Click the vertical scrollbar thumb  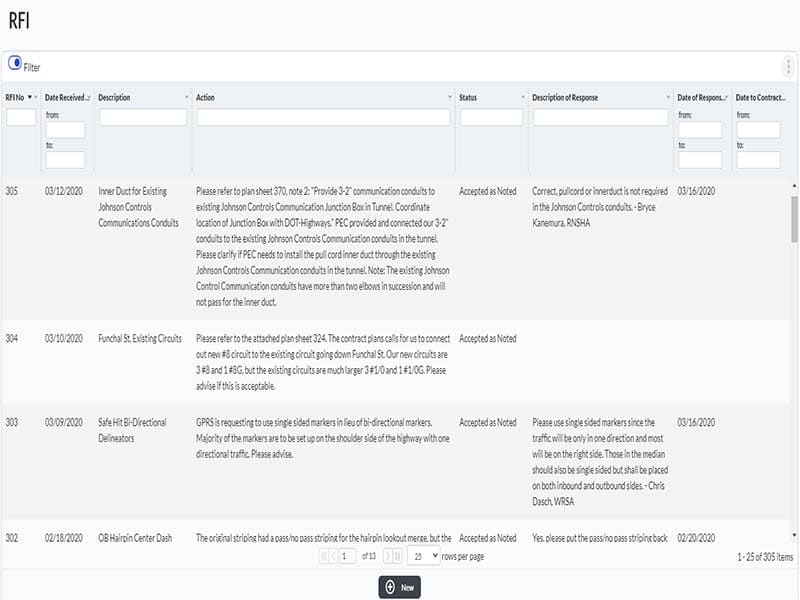tap(794, 220)
